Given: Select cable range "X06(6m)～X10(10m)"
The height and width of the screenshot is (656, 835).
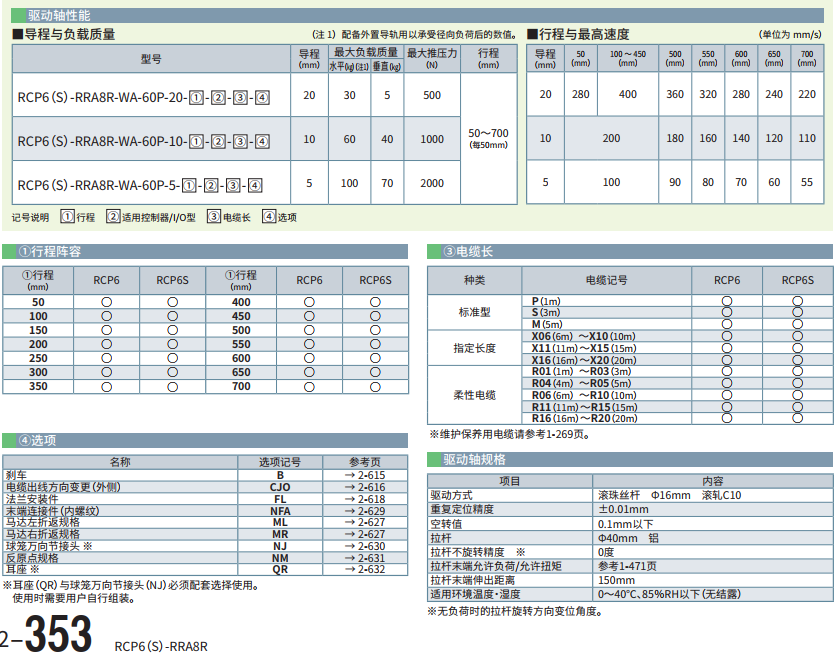Looking at the screenshot, I should coord(584,337).
